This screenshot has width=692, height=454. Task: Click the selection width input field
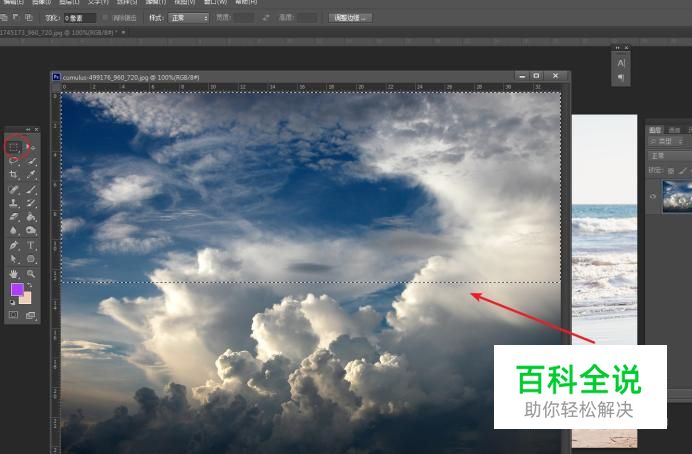point(244,18)
